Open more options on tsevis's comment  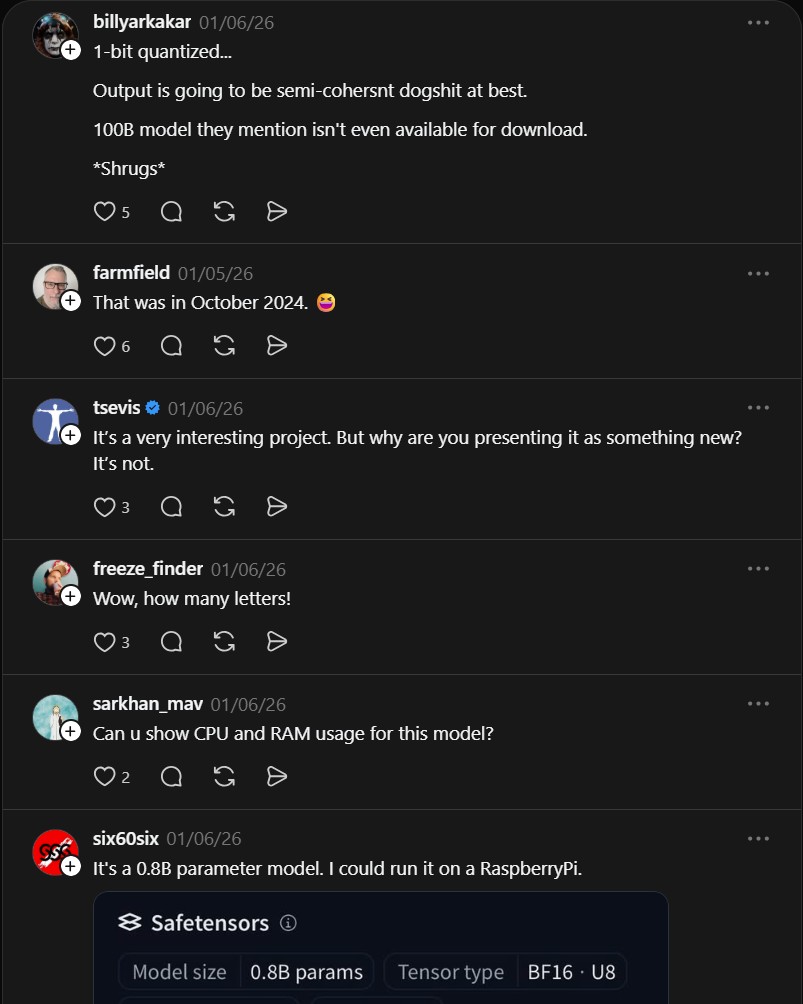pyautogui.click(x=758, y=408)
